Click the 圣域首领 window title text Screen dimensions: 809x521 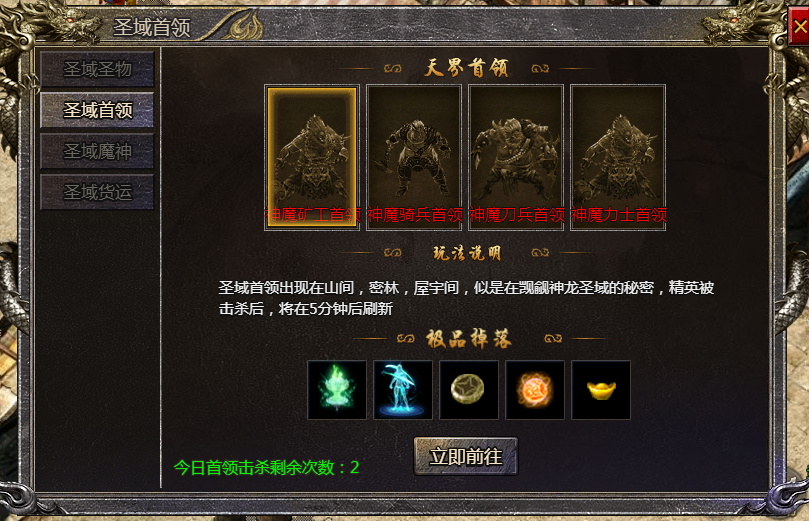pyautogui.click(x=152, y=27)
